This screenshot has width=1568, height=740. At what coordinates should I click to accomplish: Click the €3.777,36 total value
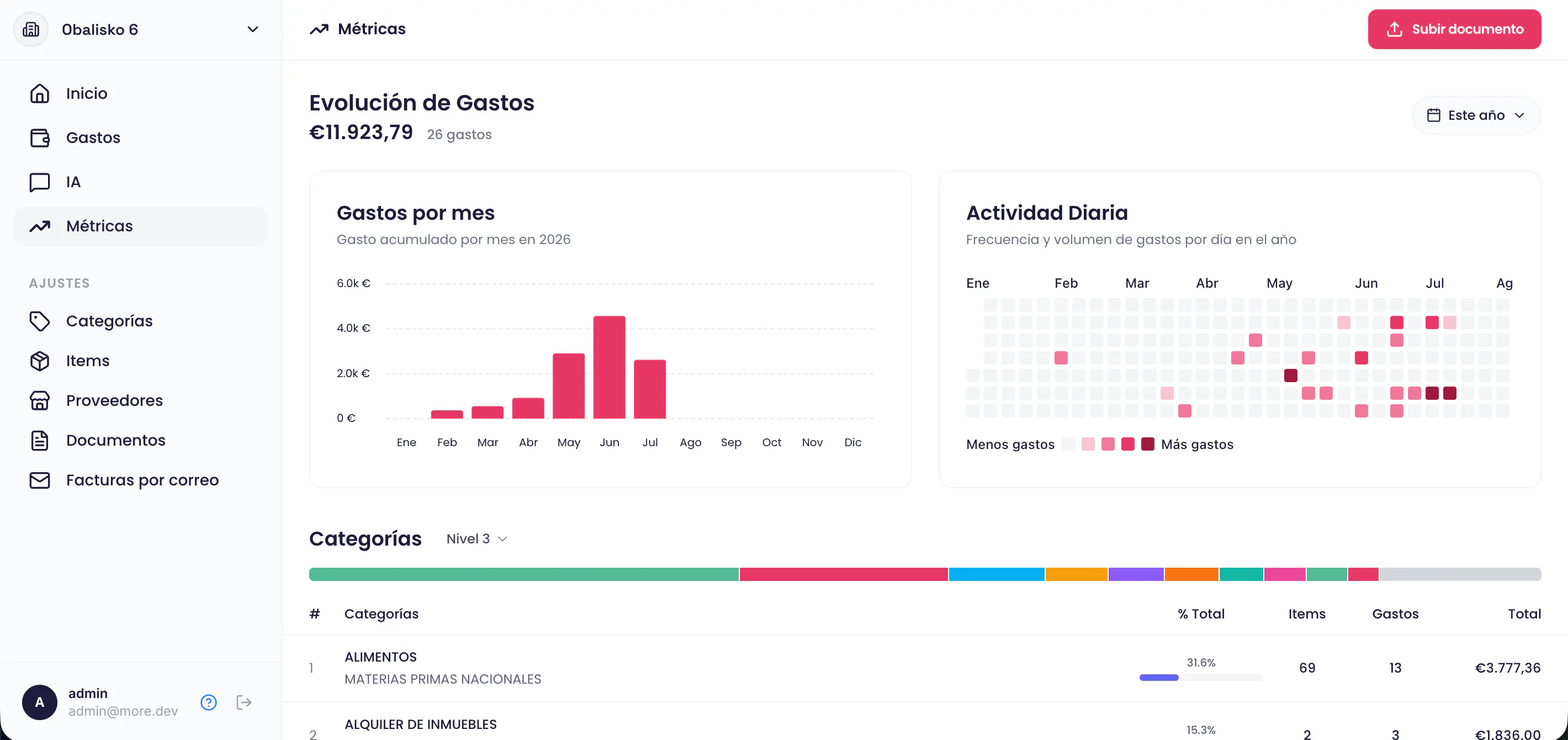[1507, 668]
